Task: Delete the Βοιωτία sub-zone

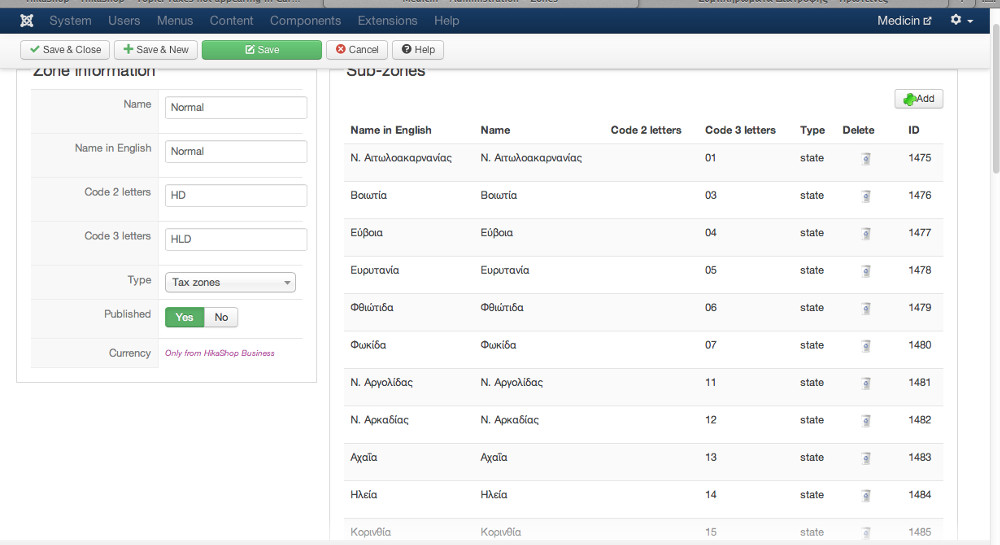Action: [x=865, y=196]
